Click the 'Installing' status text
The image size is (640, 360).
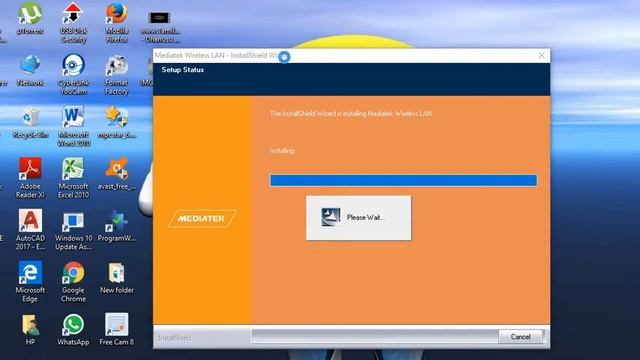click(282, 151)
